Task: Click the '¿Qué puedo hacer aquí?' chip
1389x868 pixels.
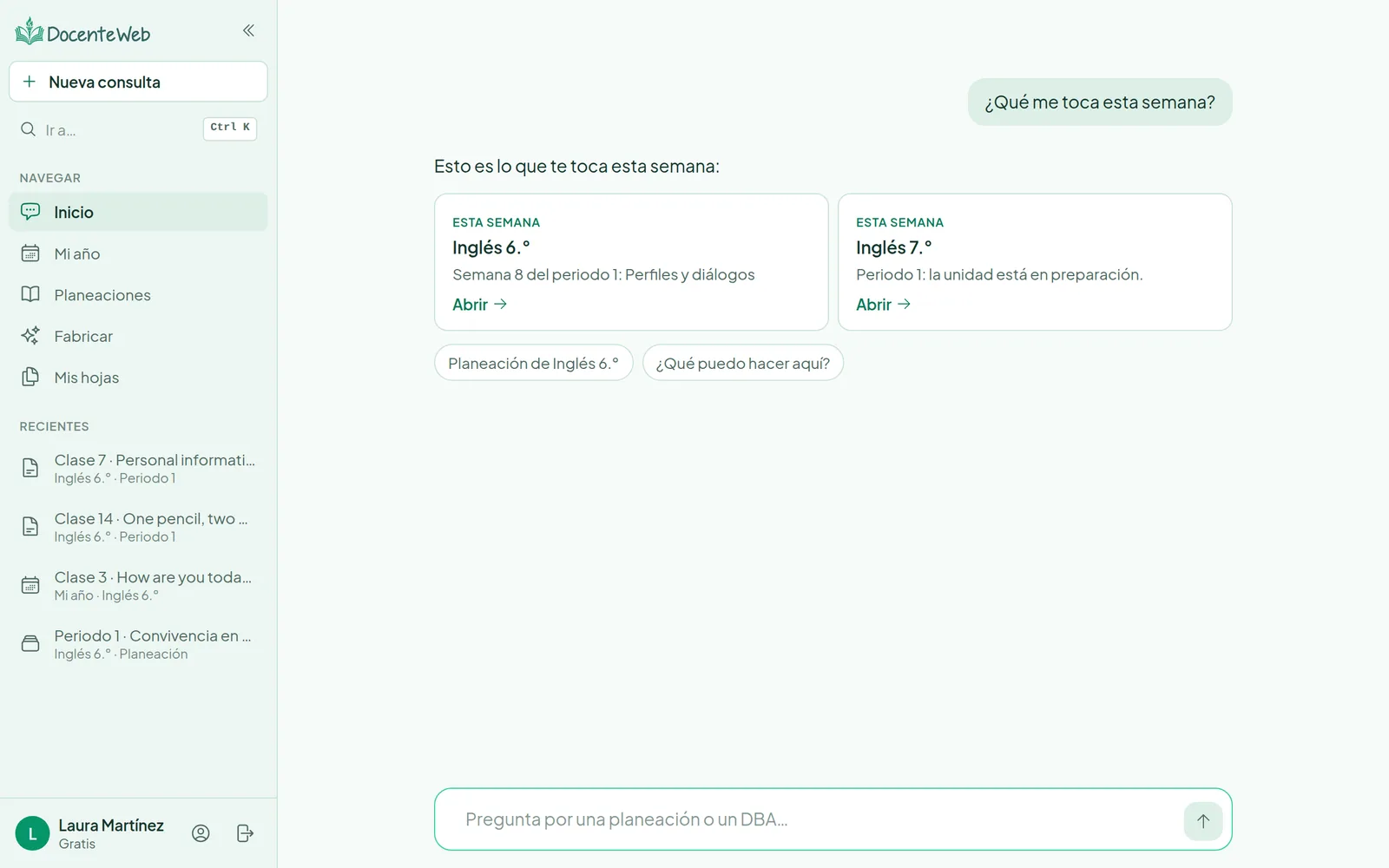Action: [743, 363]
